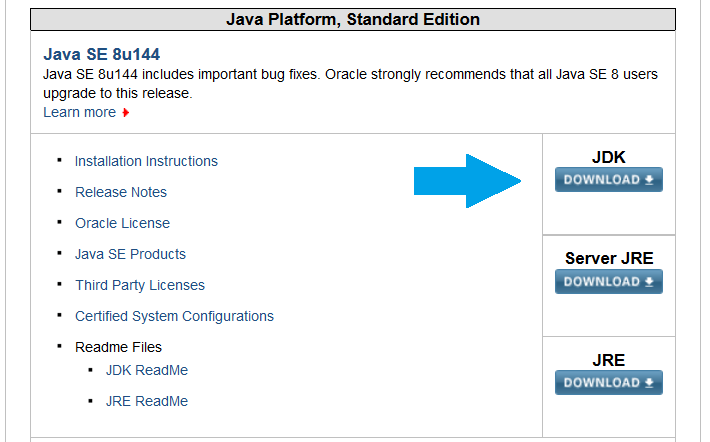Click the Java Platform, Standard Edition header
The height and width of the screenshot is (442, 710).
pyautogui.click(x=353, y=19)
